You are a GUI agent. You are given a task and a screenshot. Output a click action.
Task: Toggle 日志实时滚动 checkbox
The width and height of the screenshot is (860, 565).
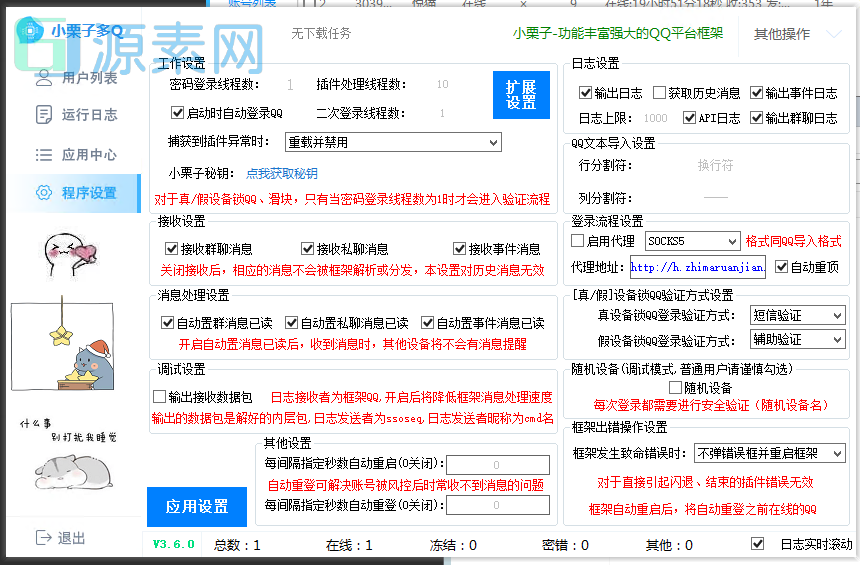pos(757,544)
